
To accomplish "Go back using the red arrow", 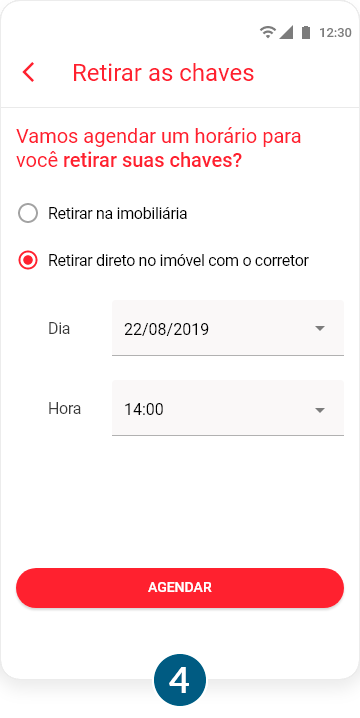I will pos(28,73).
